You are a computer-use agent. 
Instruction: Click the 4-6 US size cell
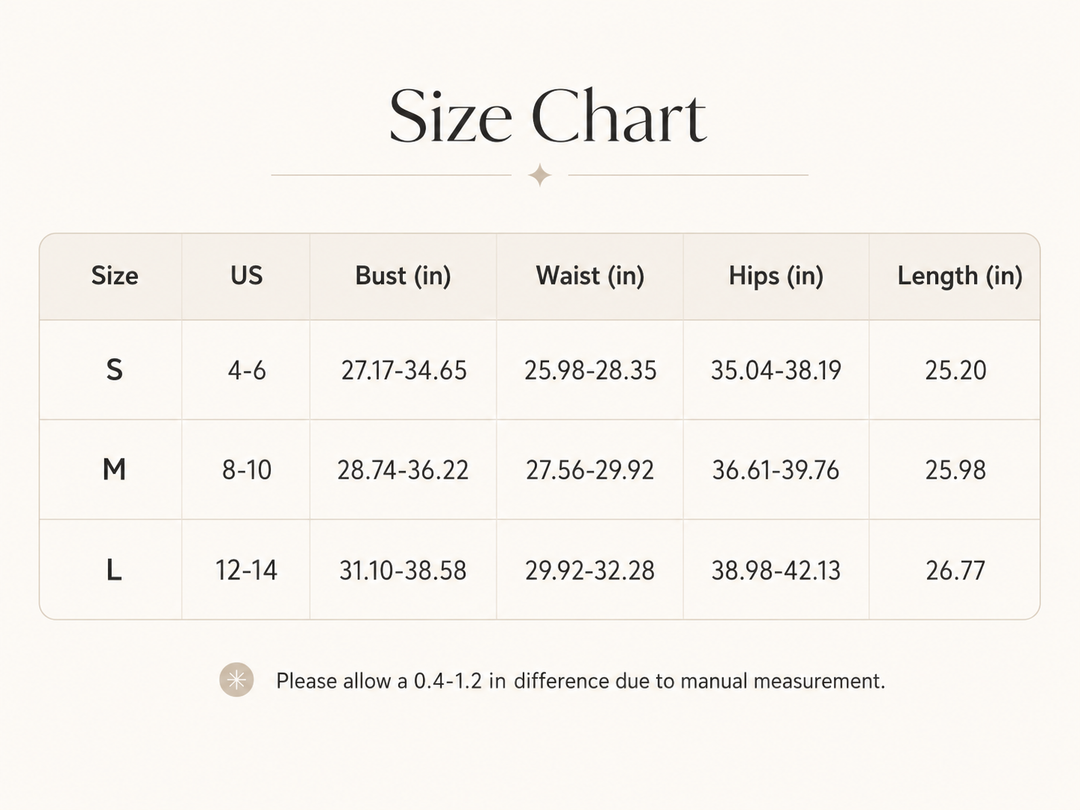(247, 371)
